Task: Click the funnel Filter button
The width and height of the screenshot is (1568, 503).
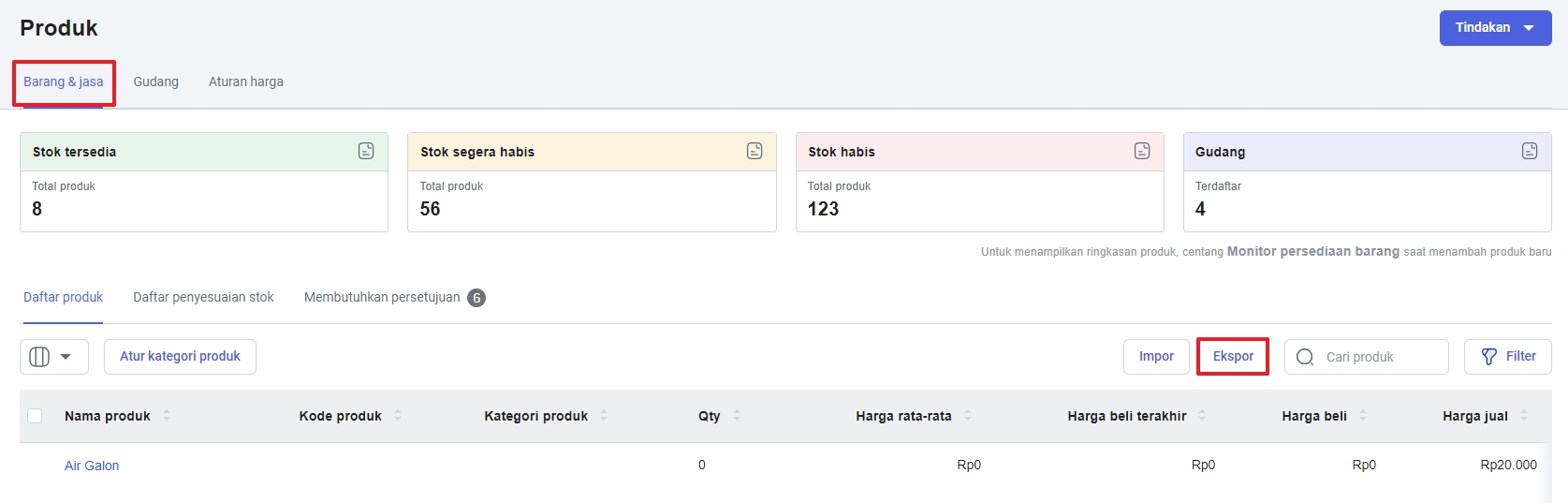Action: pyautogui.click(x=1507, y=357)
